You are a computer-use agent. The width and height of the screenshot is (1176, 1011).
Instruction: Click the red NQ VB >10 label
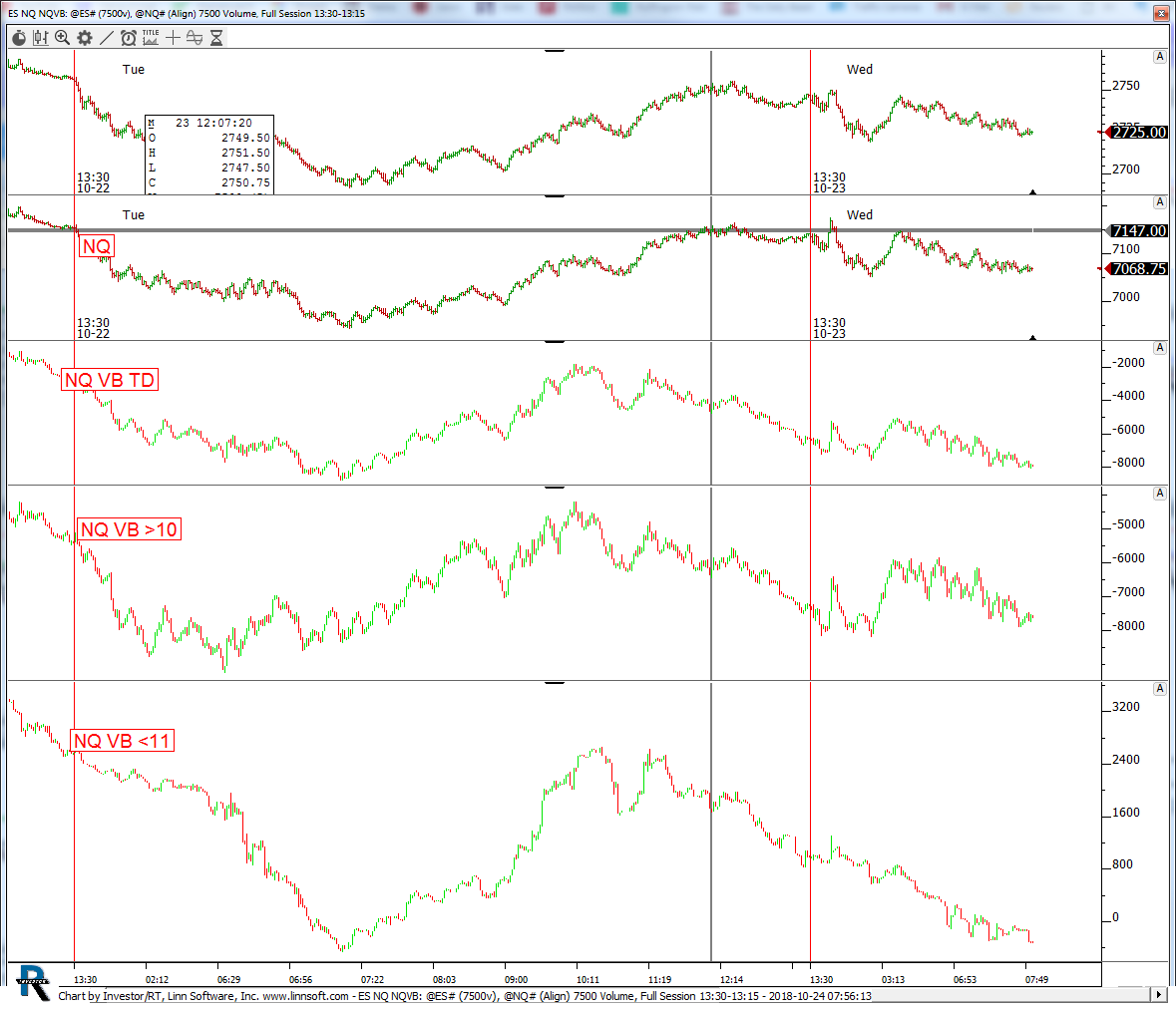(x=129, y=529)
